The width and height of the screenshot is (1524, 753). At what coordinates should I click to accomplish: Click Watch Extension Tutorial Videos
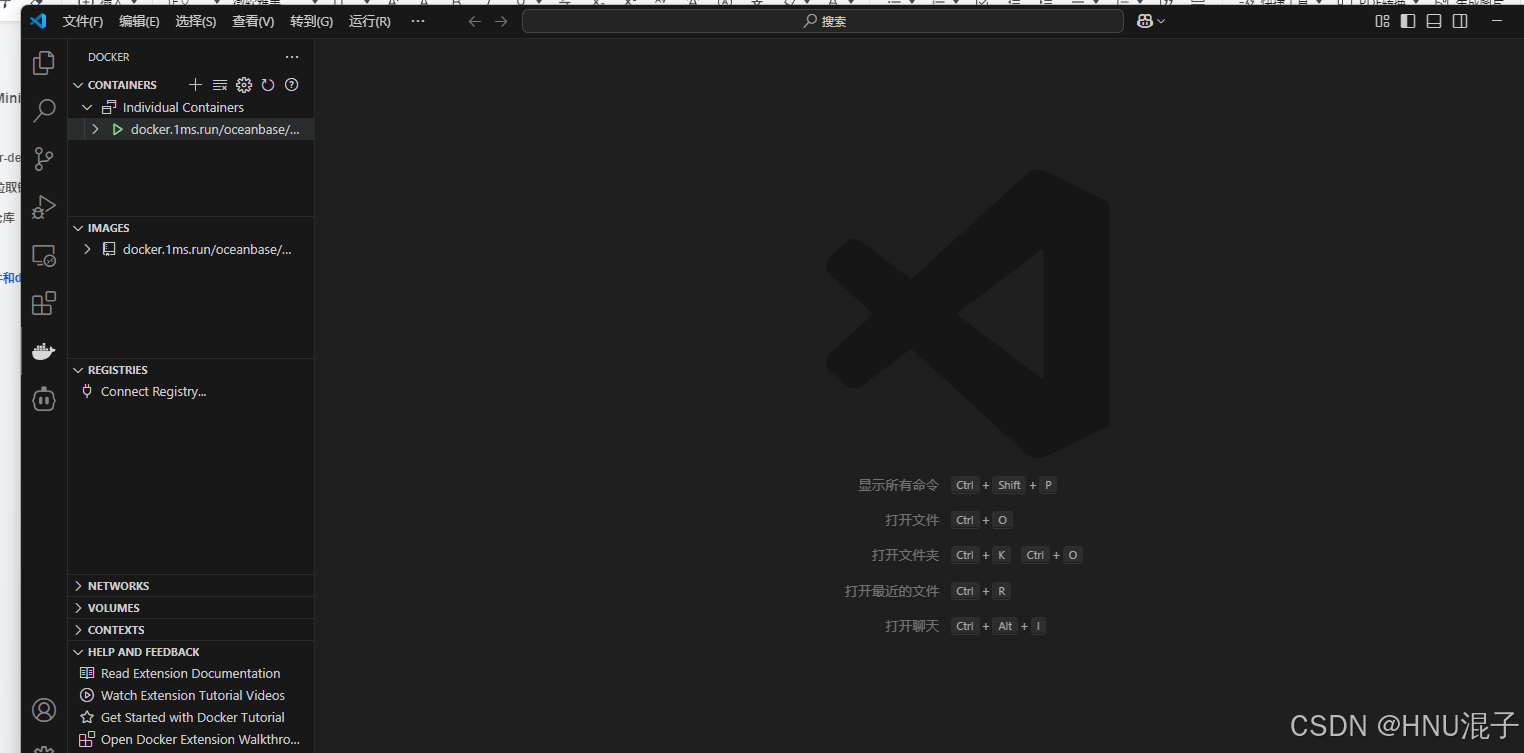[x=191, y=695]
